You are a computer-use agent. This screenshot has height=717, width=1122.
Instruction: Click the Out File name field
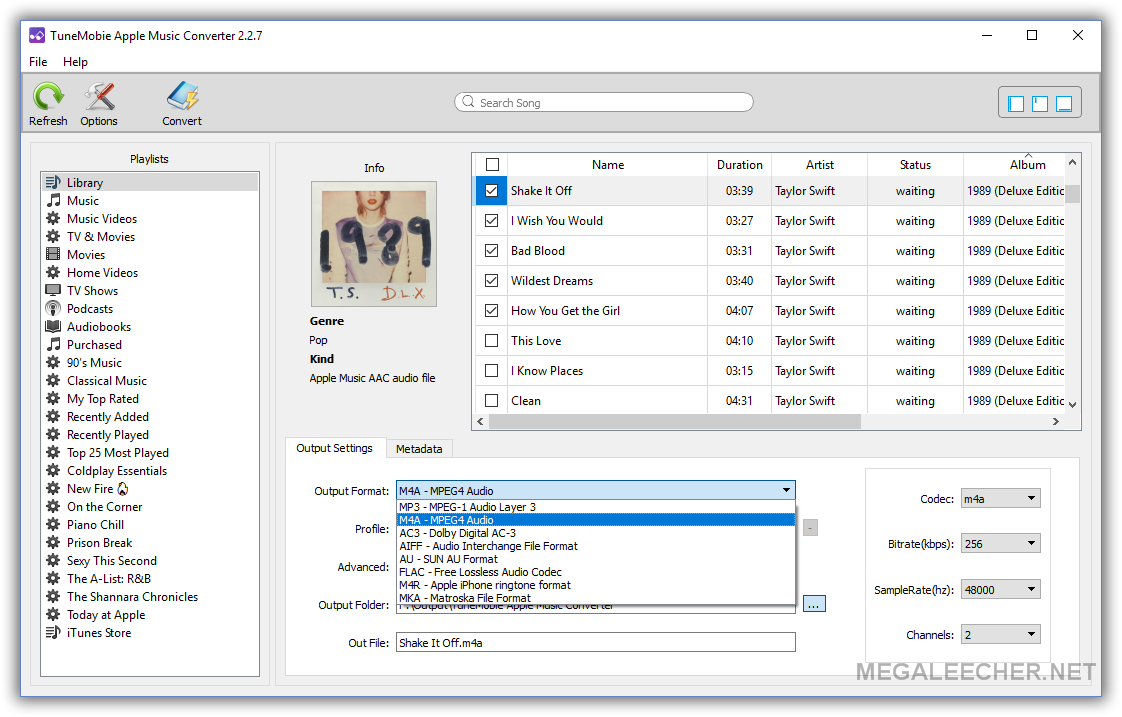(x=595, y=643)
